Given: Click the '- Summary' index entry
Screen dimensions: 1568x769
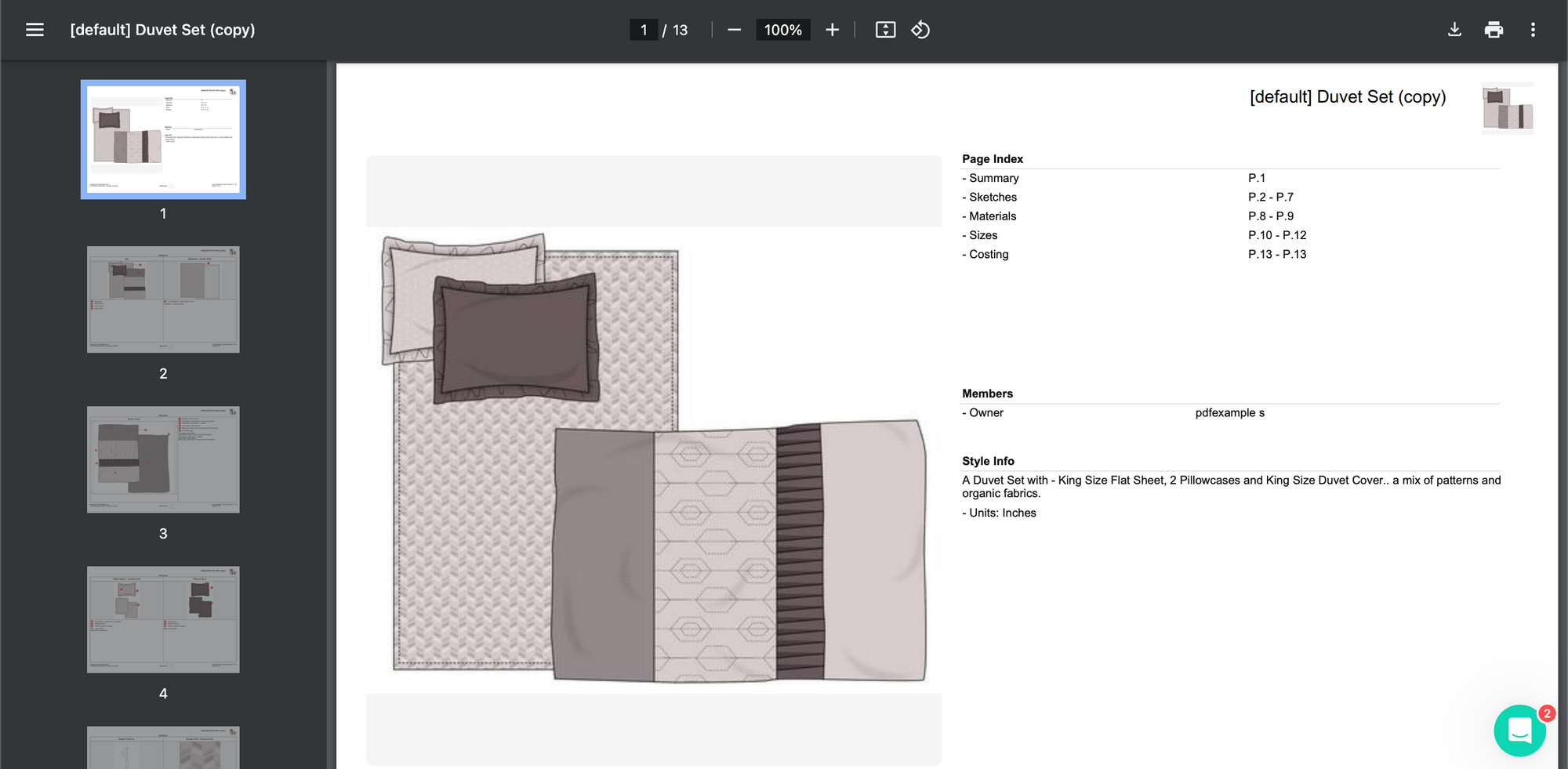Looking at the screenshot, I should pos(990,178).
